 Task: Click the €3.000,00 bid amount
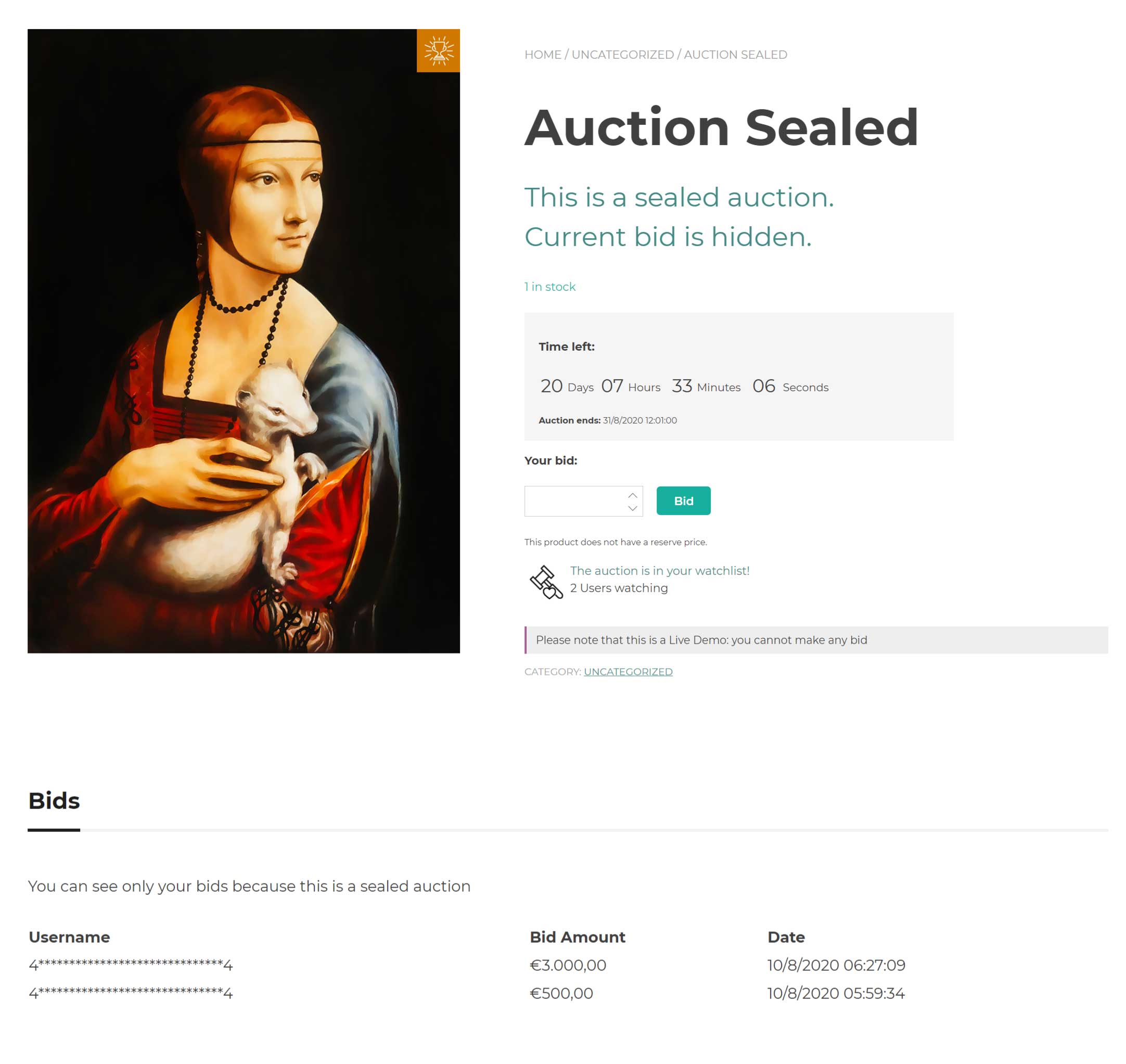point(567,965)
